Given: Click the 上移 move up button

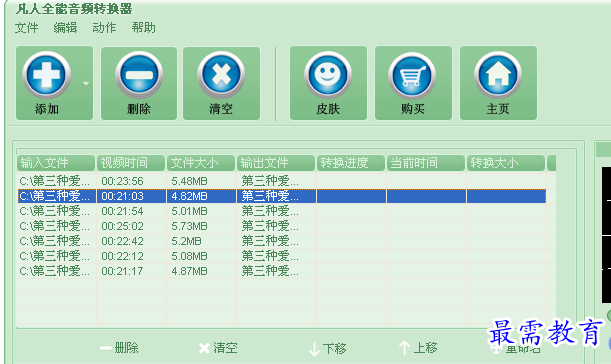Looking at the screenshot, I should click(418, 348).
